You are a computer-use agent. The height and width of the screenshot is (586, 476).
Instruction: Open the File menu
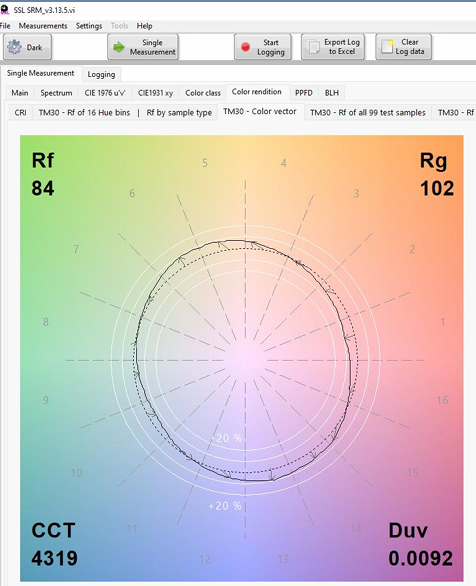(x=5, y=26)
